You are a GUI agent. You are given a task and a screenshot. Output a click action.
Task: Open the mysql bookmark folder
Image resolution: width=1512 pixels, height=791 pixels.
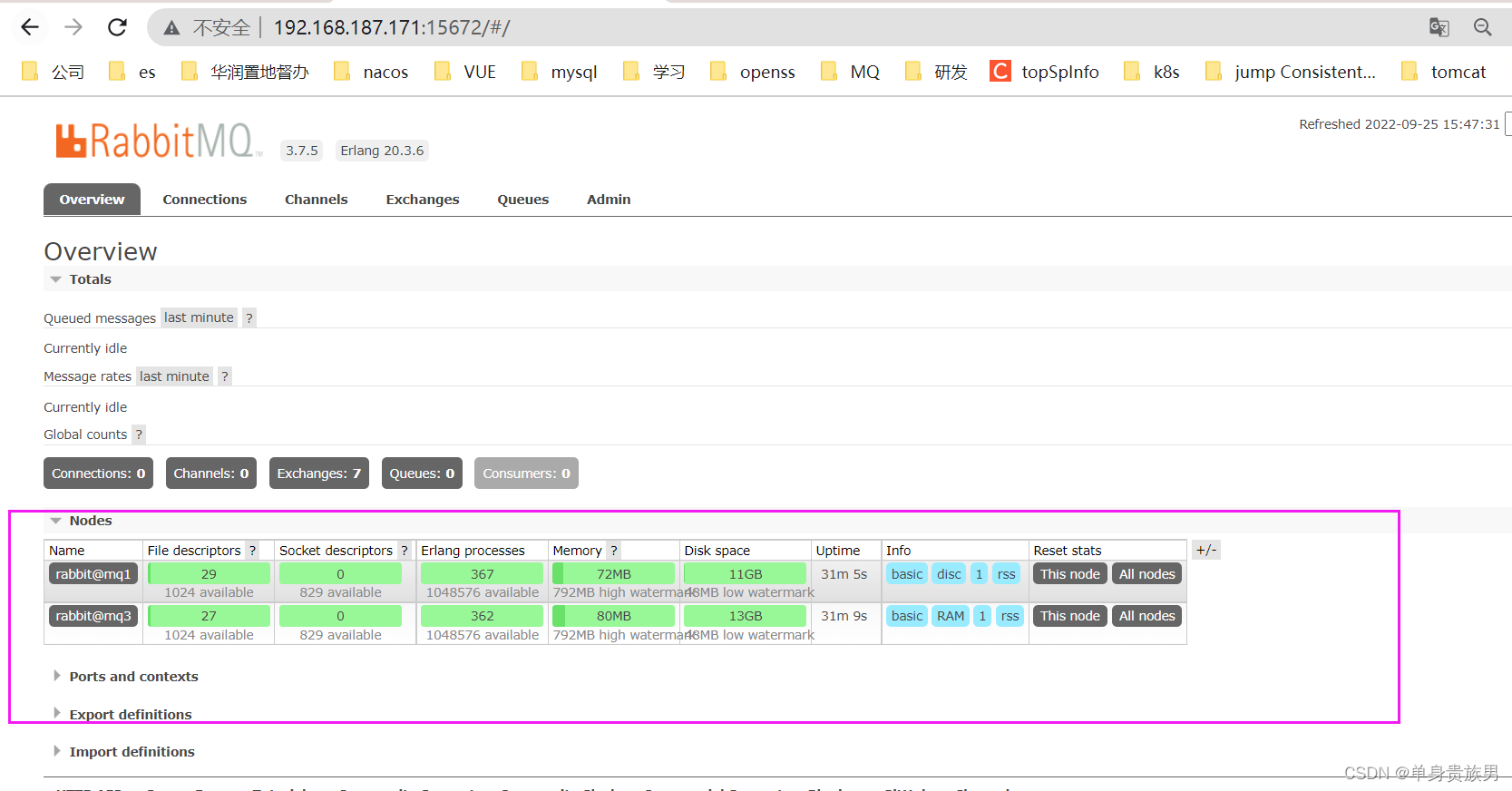560,72
